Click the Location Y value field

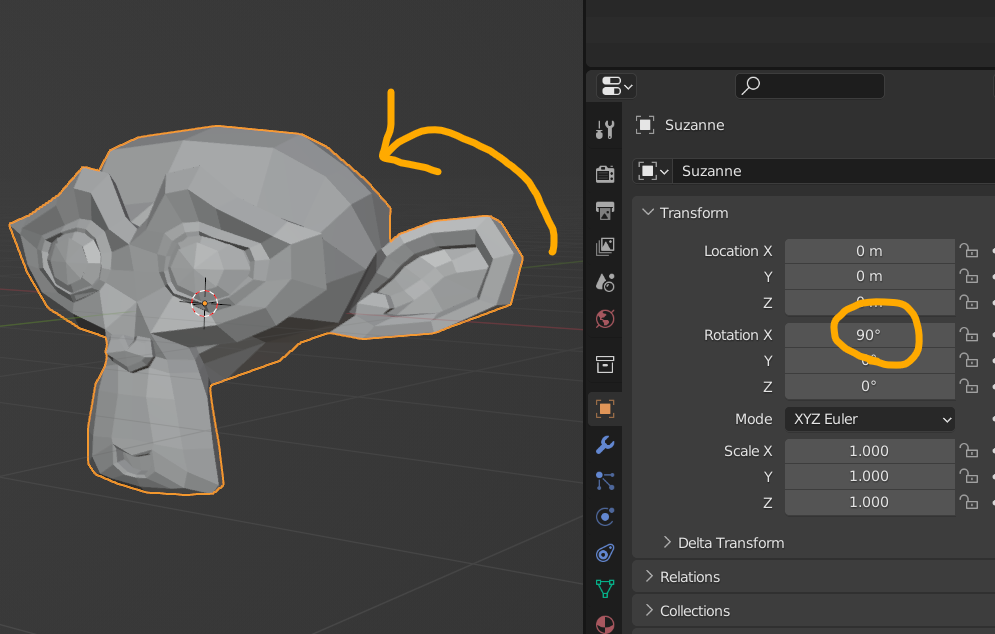click(x=869, y=276)
